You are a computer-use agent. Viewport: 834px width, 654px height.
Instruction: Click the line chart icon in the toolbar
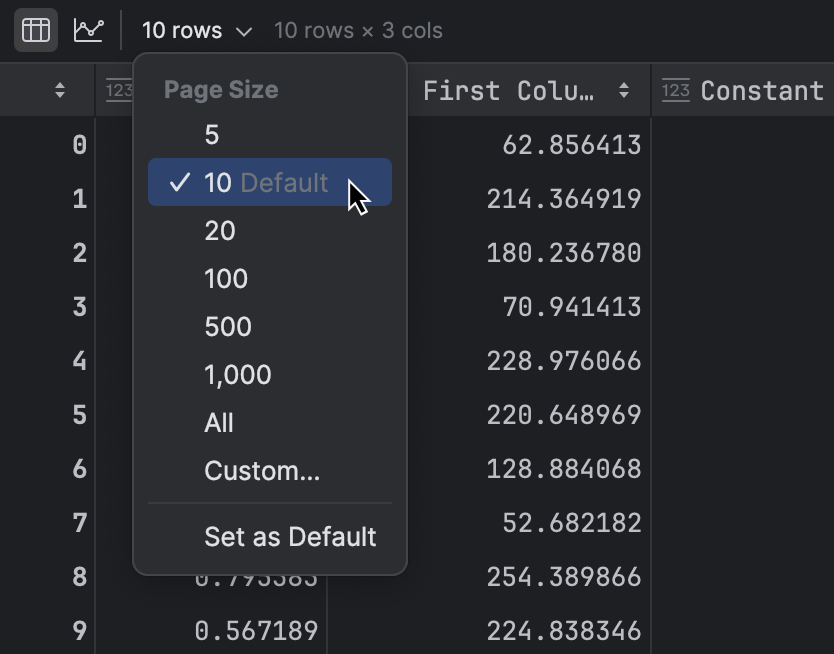pyautogui.click(x=88, y=29)
